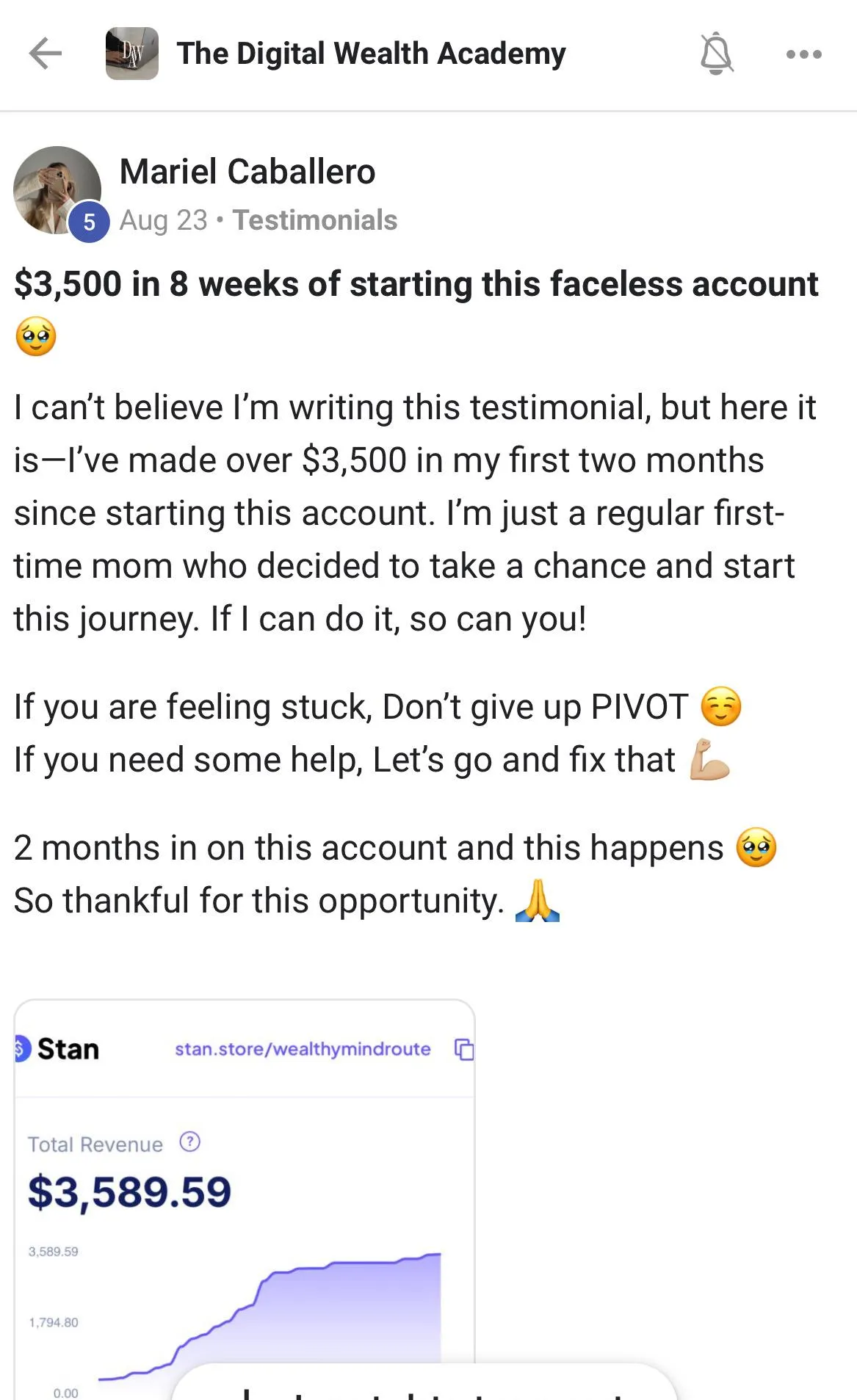Click the Total Revenue help question icon
The image size is (857, 1400).
pos(189,1142)
